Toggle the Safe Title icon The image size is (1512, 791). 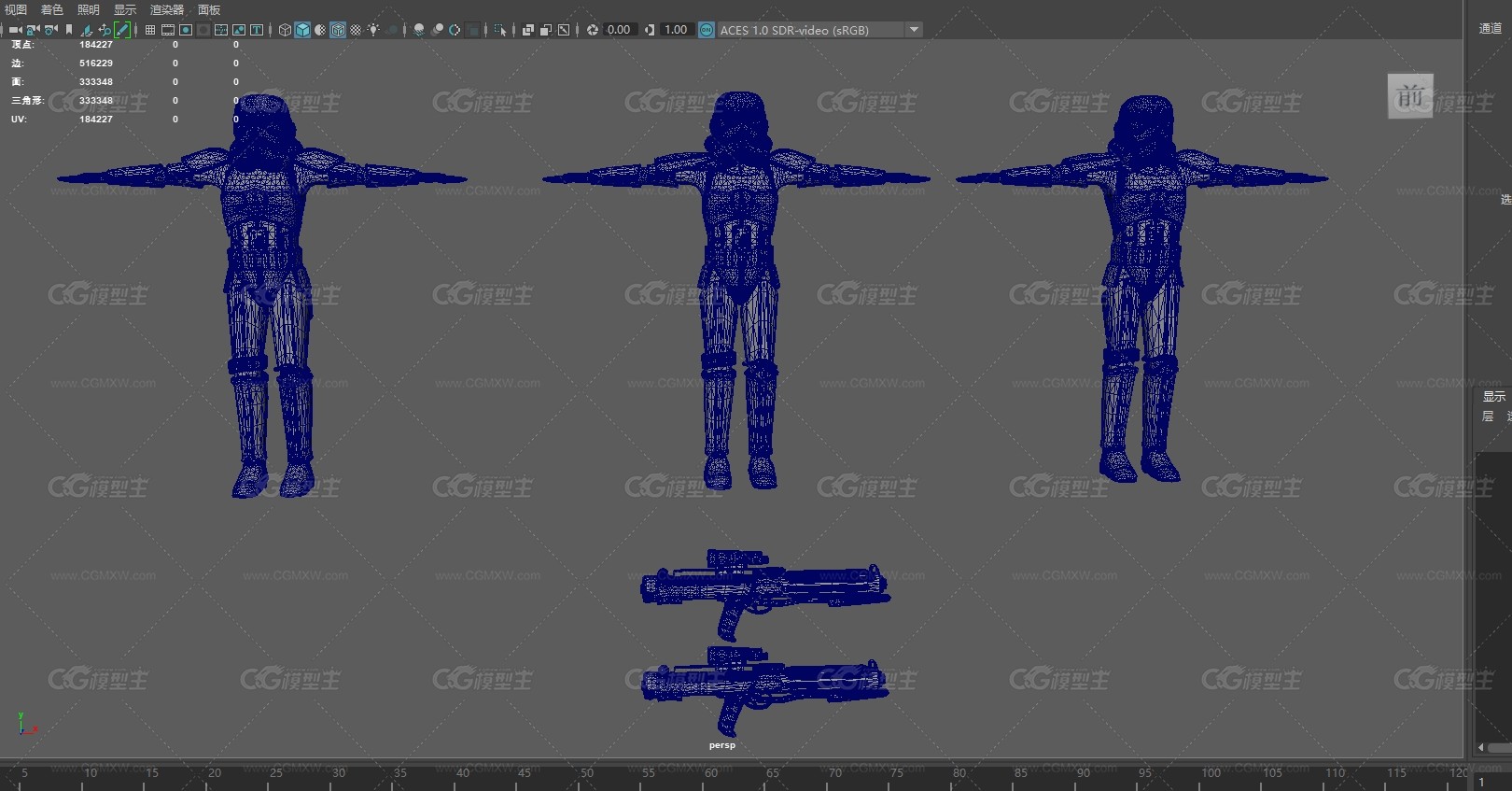pyautogui.click(x=257, y=30)
